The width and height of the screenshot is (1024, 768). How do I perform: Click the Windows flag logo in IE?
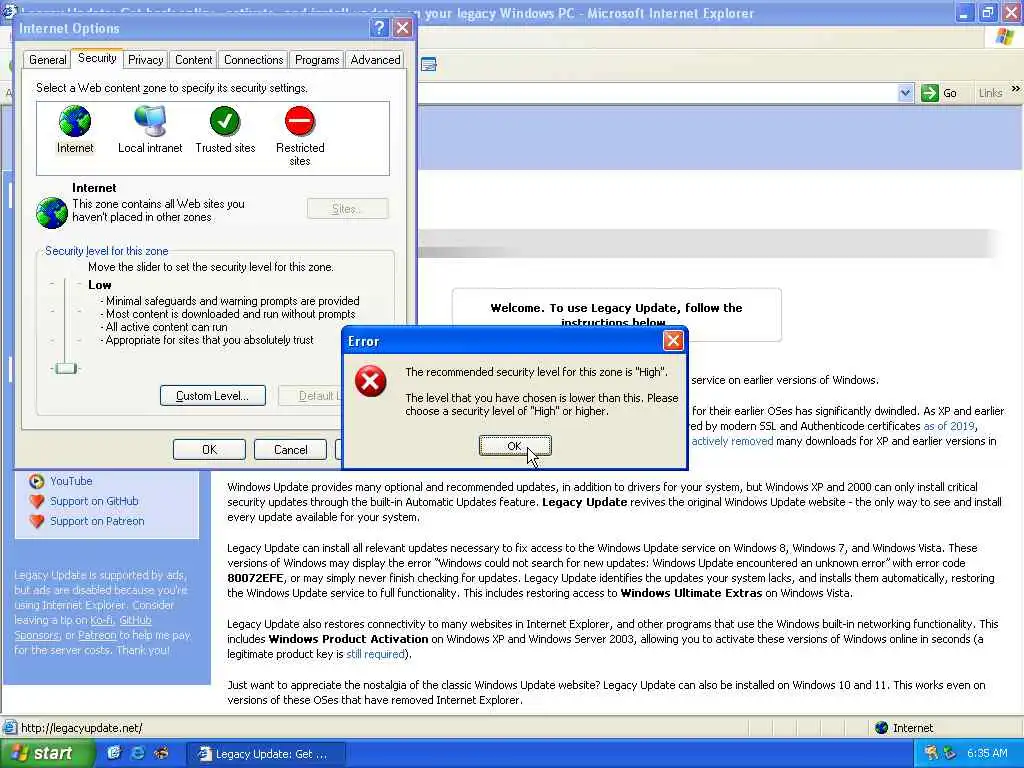click(x=1004, y=37)
